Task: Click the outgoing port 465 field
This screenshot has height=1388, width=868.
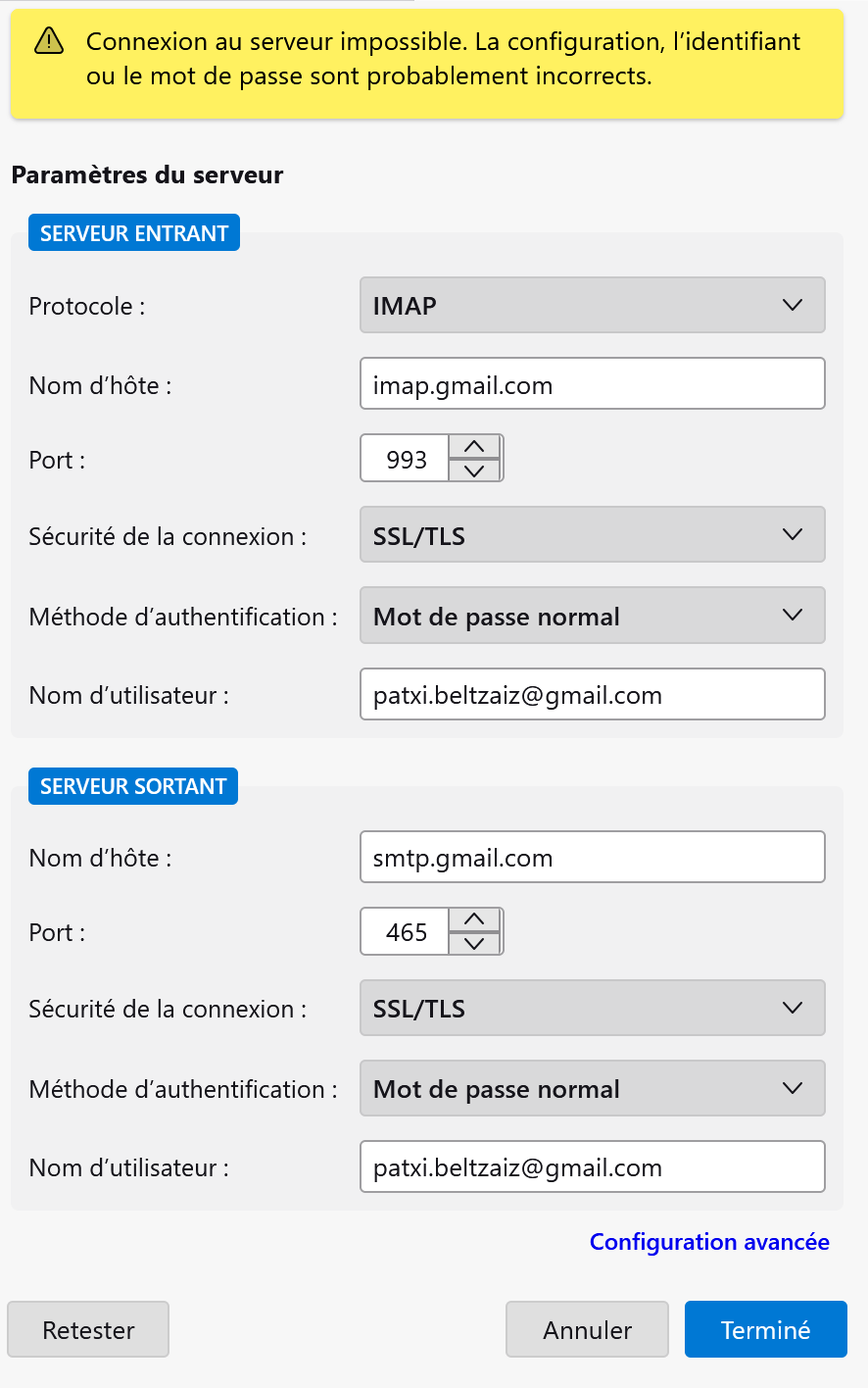Action: (x=406, y=931)
